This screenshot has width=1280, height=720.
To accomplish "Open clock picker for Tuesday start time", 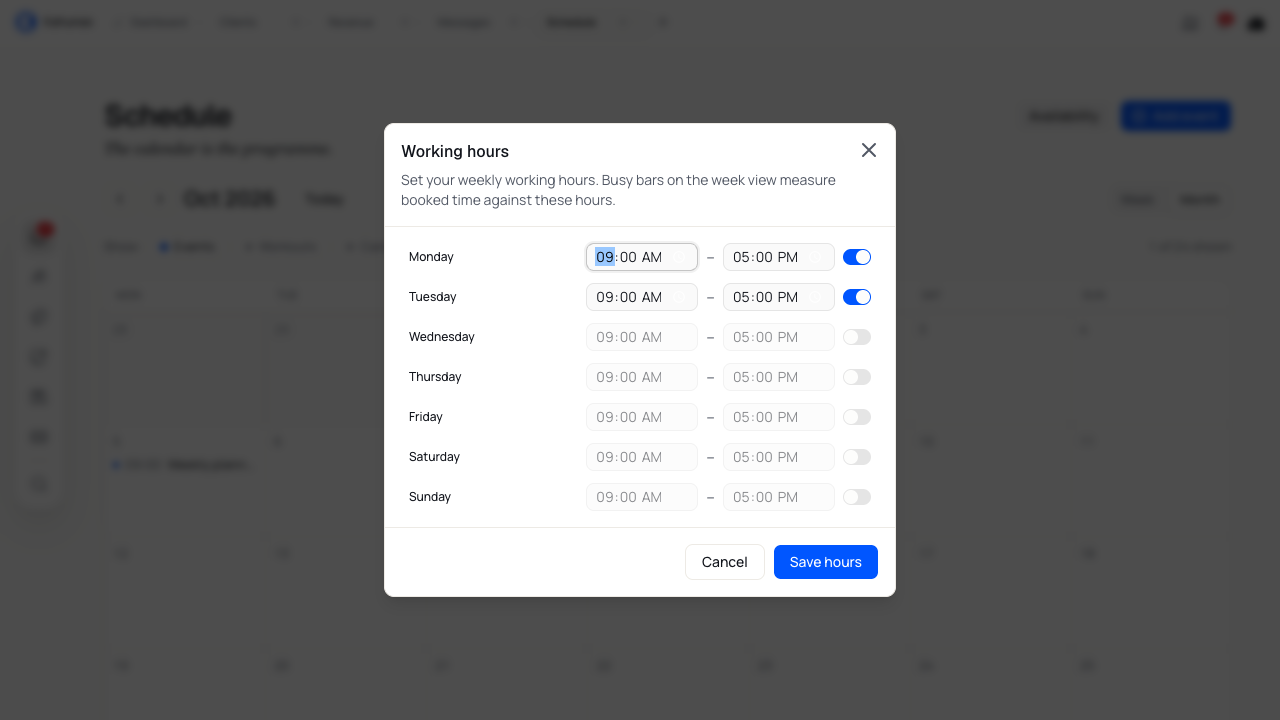I will [x=681, y=297].
